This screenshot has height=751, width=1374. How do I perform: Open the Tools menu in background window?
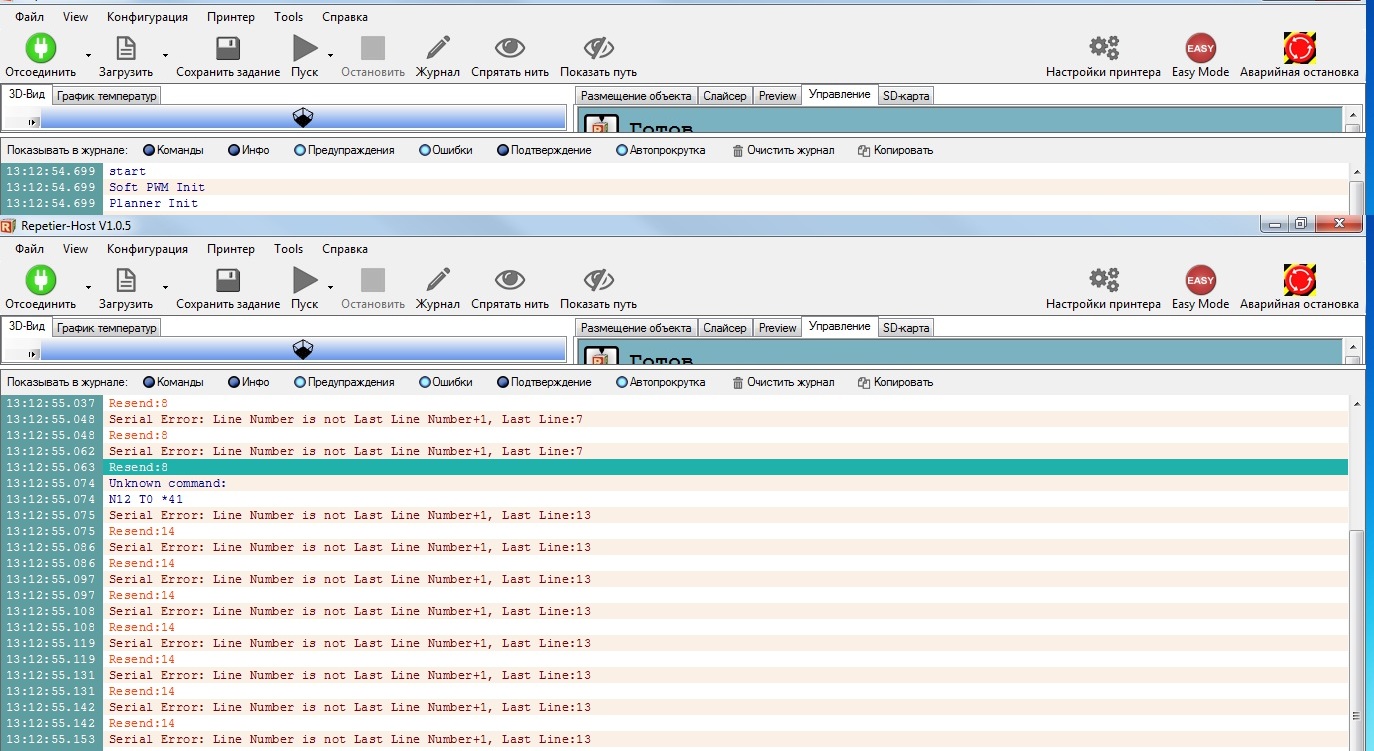288,17
